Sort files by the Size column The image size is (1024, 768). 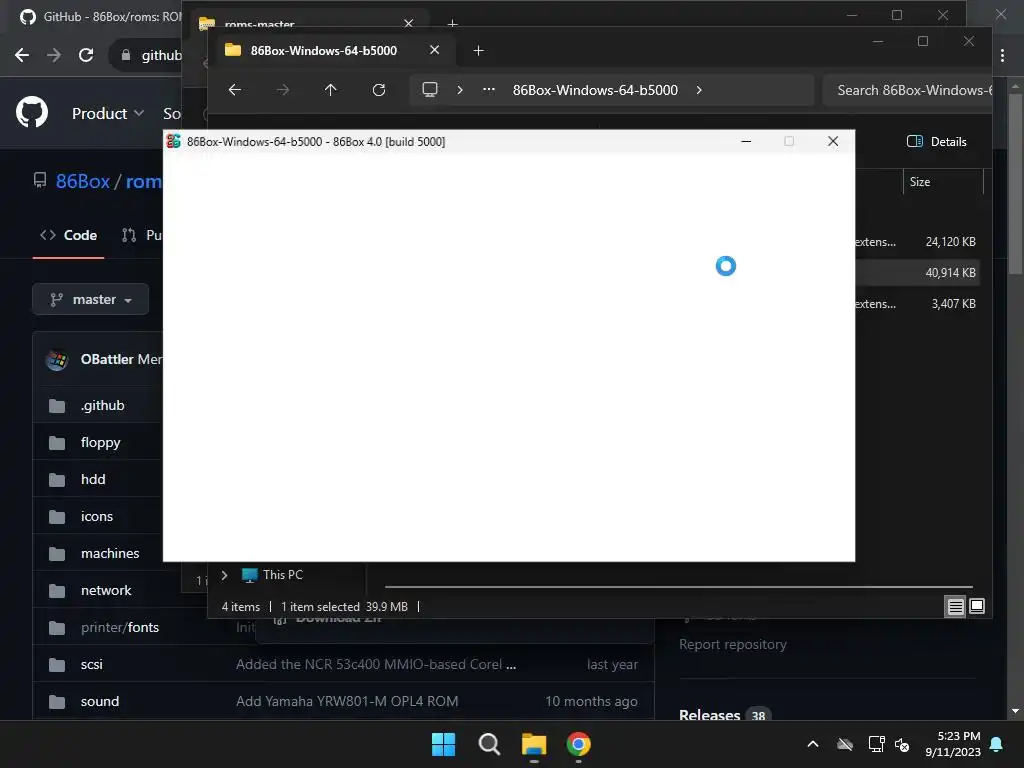click(942, 182)
